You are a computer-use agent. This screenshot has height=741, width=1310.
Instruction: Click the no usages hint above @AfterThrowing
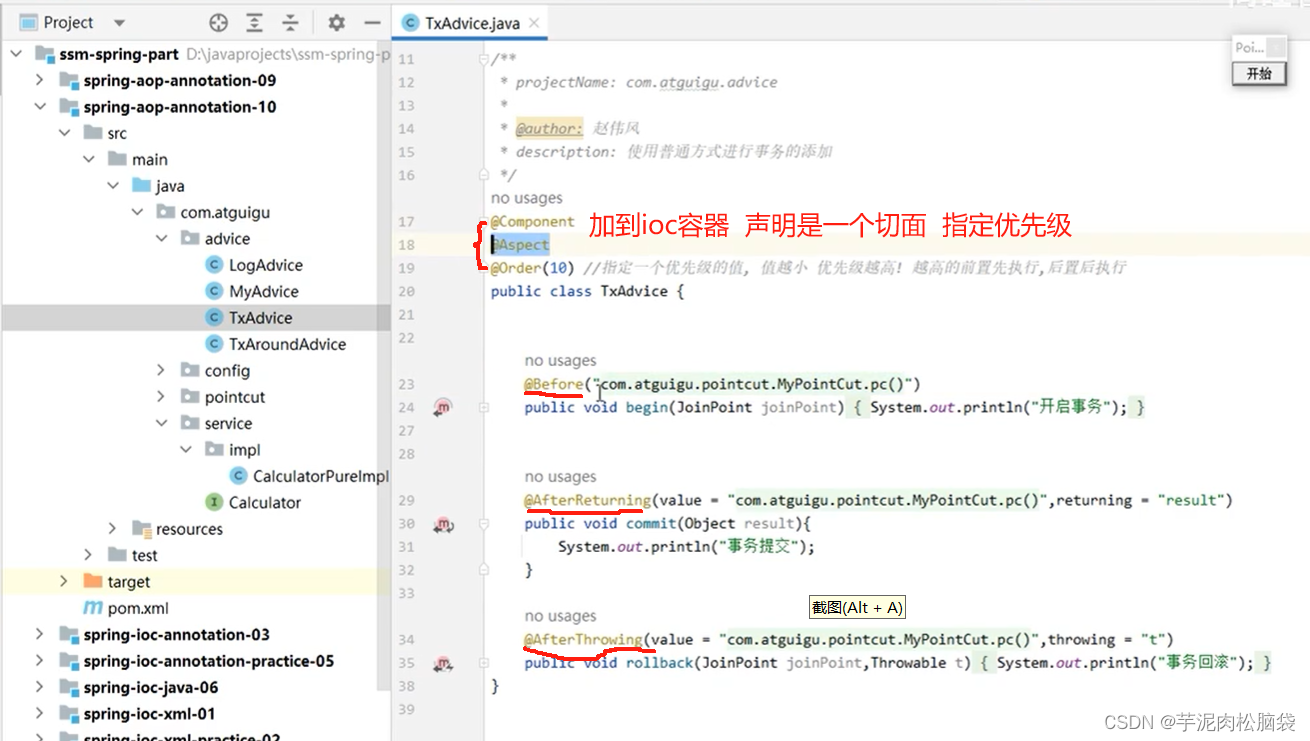pos(560,616)
